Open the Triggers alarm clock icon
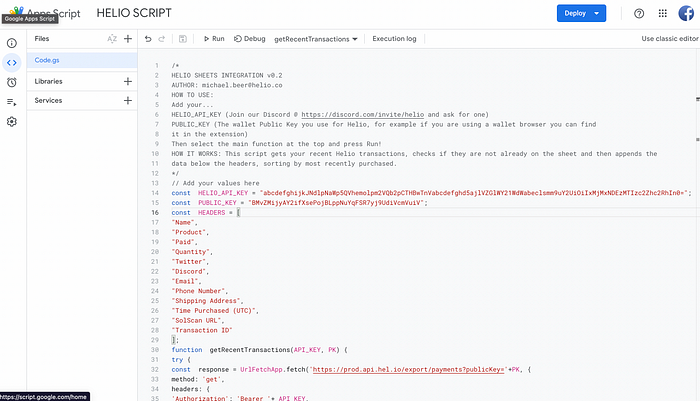Screen dimensions: 700x401 (12, 83)
